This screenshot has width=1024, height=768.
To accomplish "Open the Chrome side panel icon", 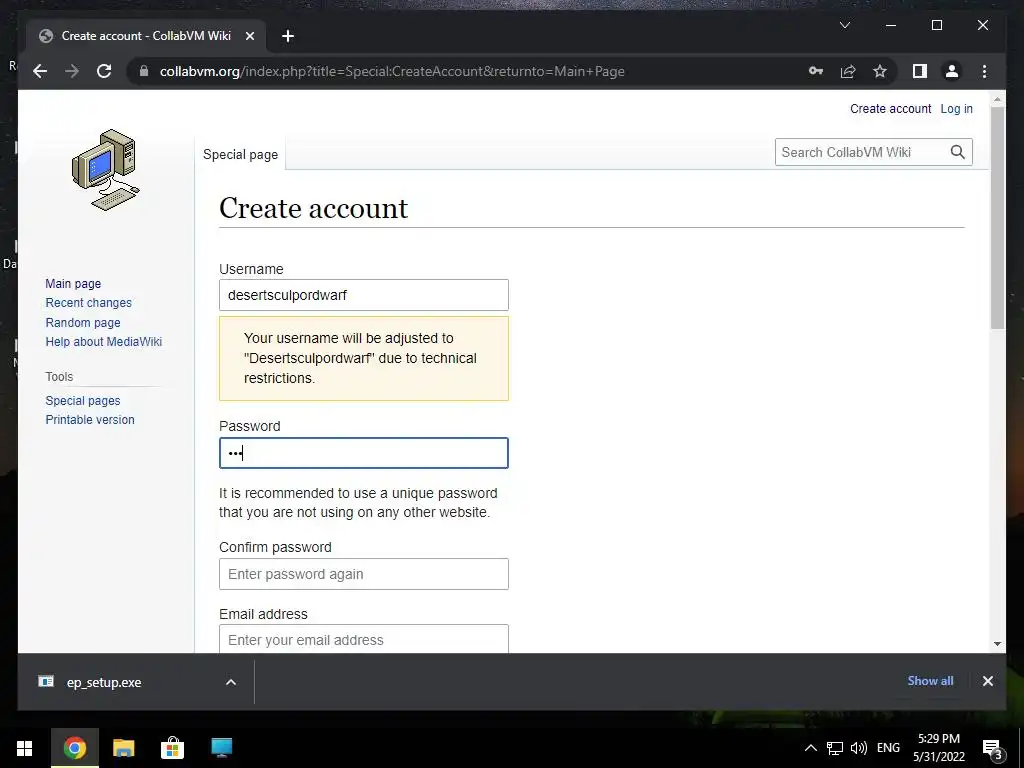I will [x=920, y=71].
